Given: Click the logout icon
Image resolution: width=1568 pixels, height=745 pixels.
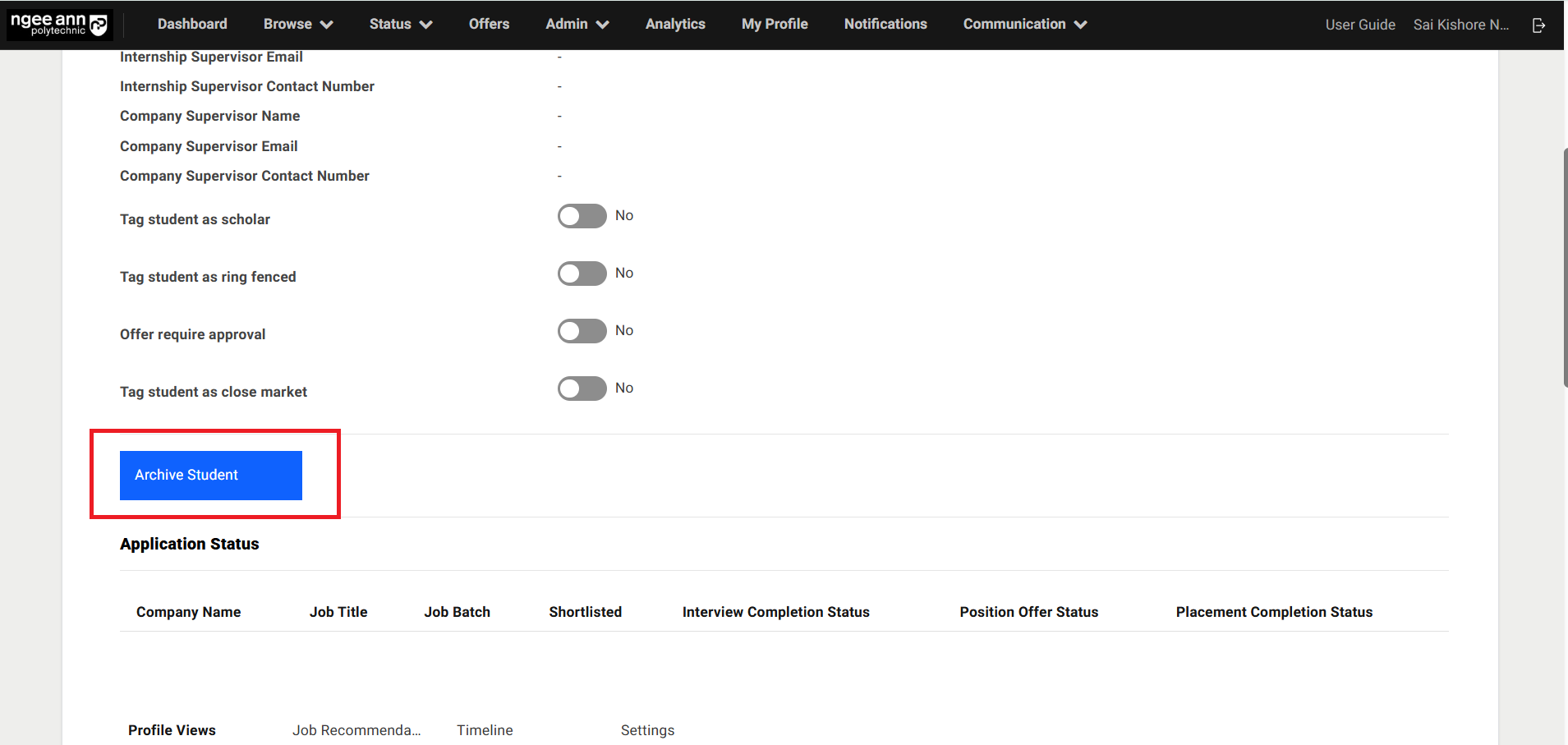Looking at the screenshot, I should (1538, 25).
